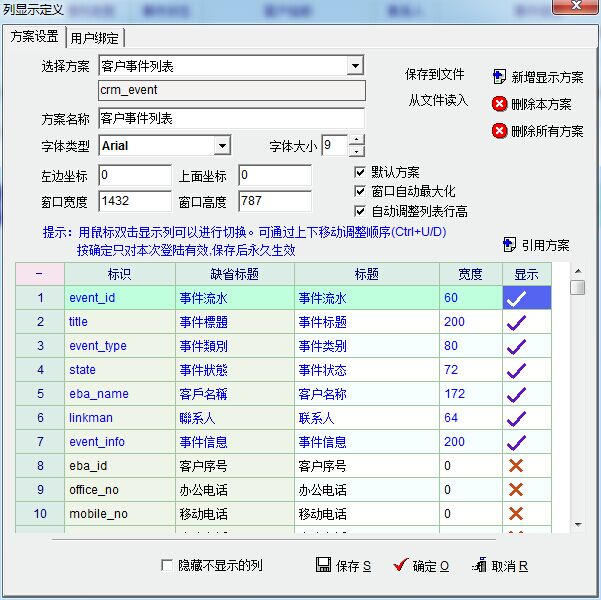The image size is (601, 600).
Task: Select the 方案设置 tab
Action: [34, 37]
